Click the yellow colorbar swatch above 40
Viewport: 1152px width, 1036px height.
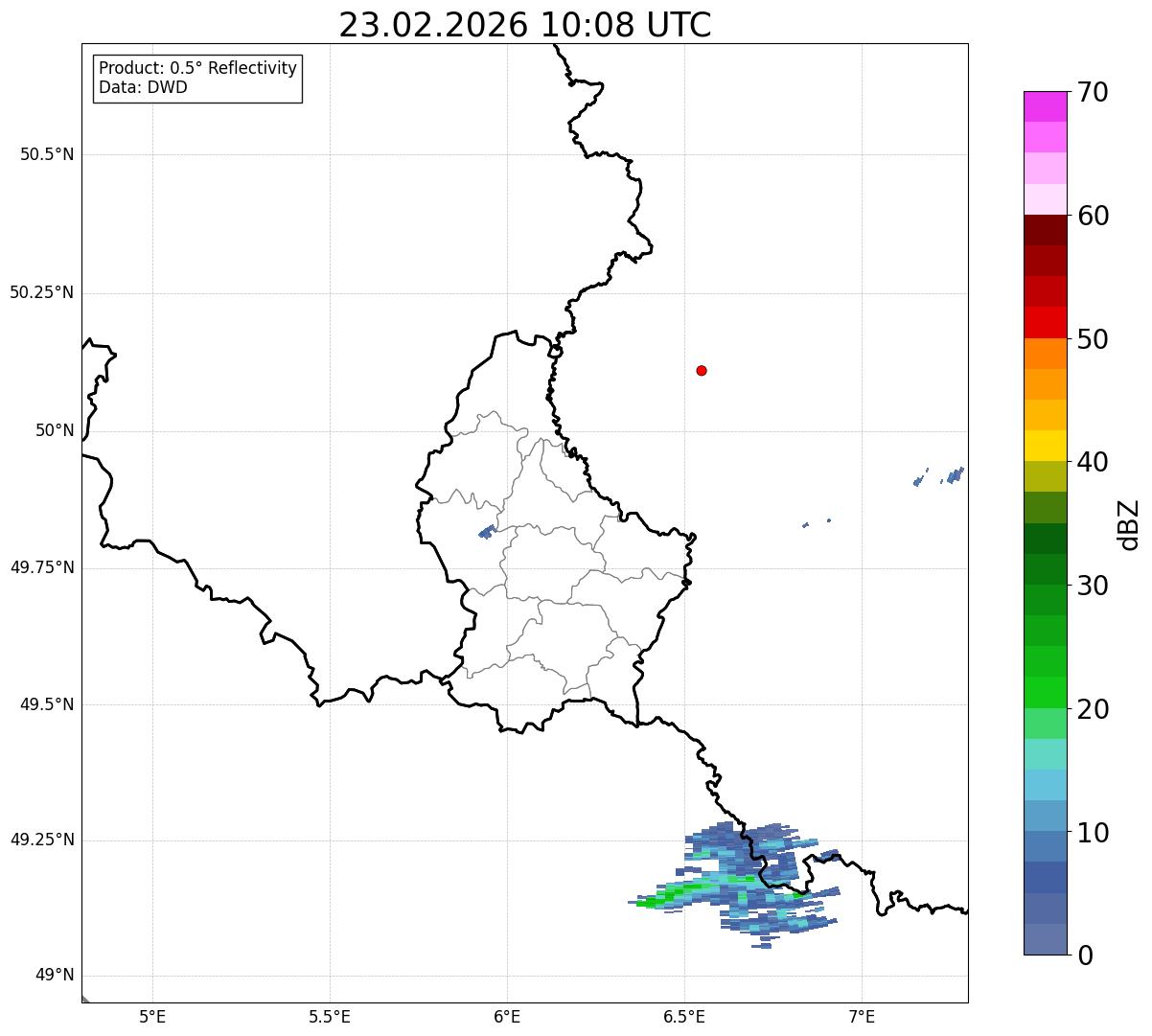[x=1046, y=446]
